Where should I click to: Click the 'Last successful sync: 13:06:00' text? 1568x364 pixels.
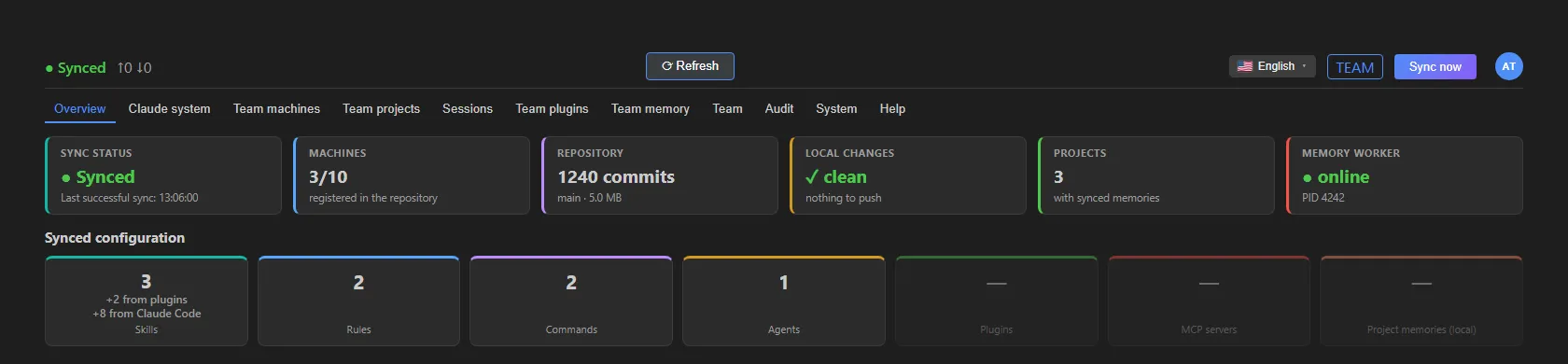coord(130,198)
